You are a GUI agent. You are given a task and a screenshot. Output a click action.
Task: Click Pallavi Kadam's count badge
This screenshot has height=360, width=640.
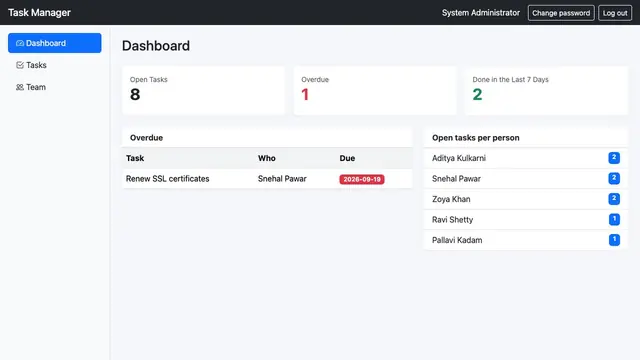point(614,240)
